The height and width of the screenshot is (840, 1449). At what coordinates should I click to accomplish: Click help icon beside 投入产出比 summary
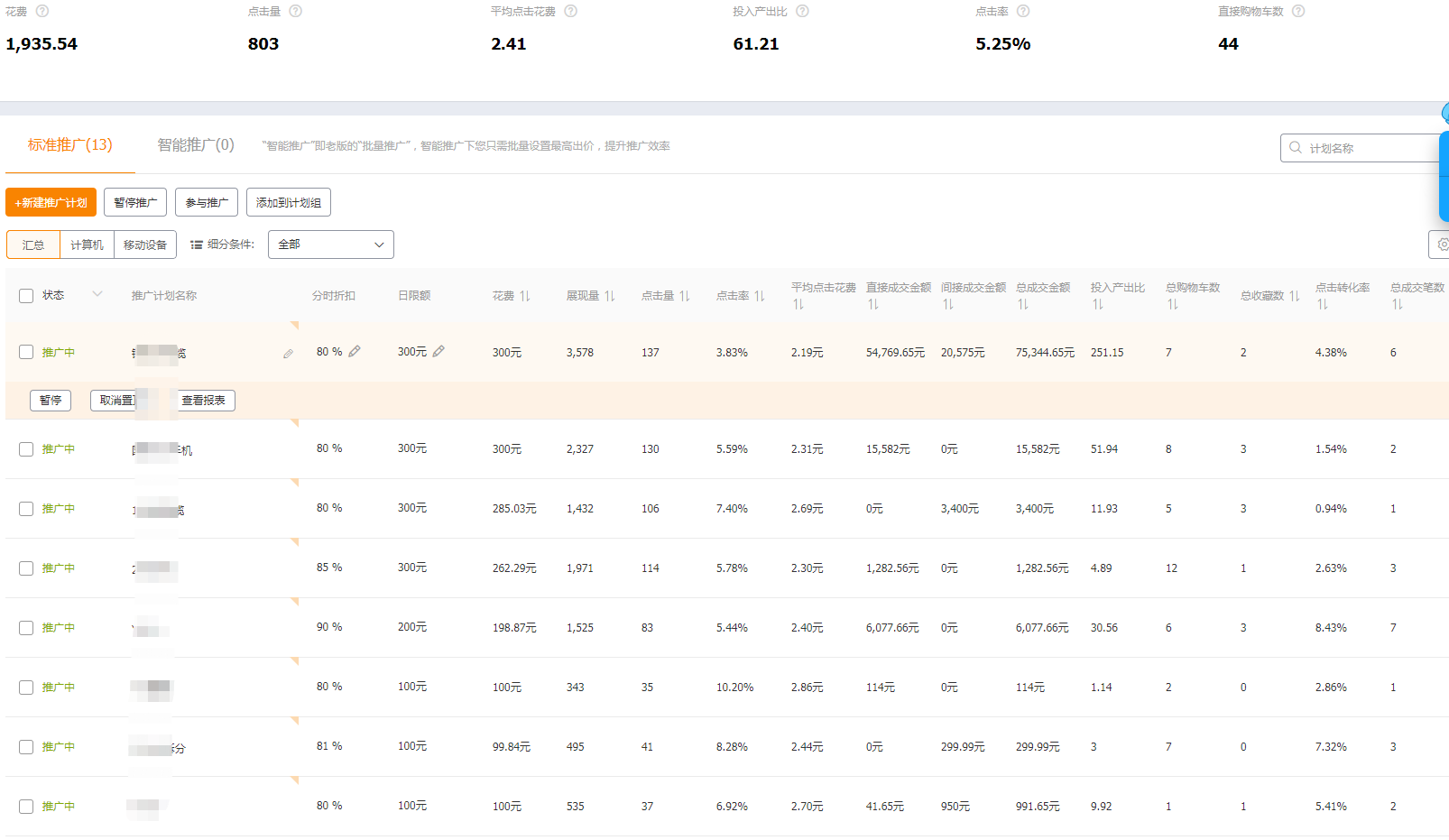pyautogui.click(x=802, y=12)
